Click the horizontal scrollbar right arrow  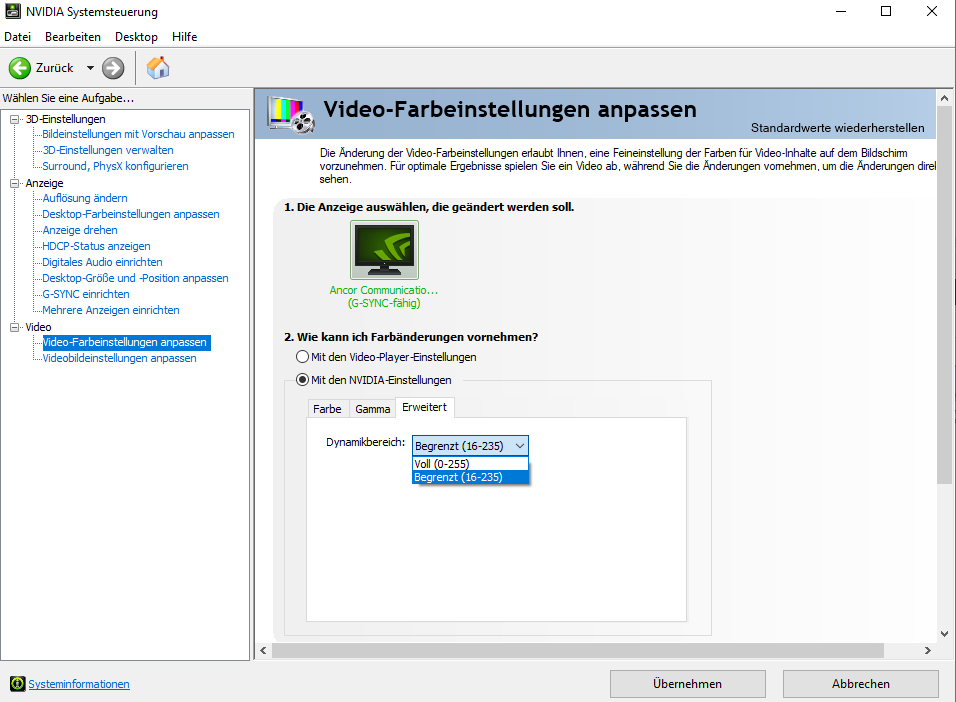click(x=928, y=651)
